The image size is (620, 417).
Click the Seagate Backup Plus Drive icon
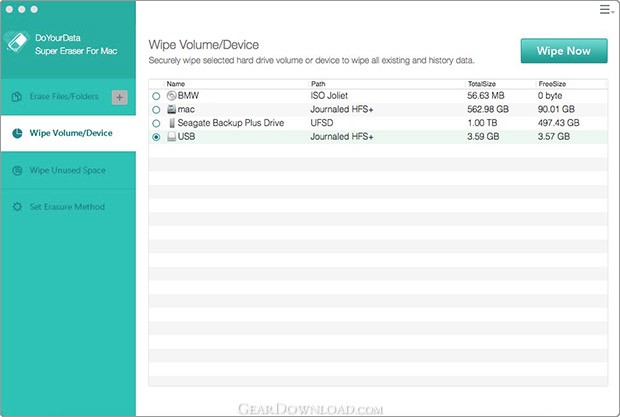click(x=172, y=123)
